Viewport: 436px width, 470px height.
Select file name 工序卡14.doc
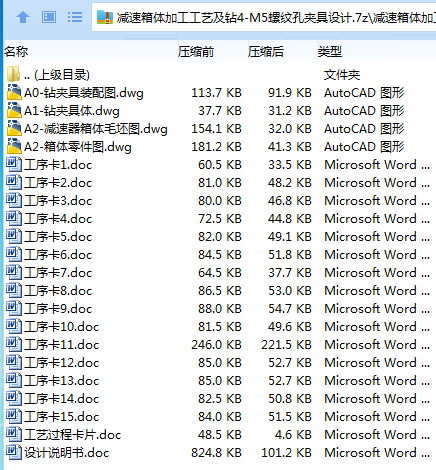coord(62,399)
